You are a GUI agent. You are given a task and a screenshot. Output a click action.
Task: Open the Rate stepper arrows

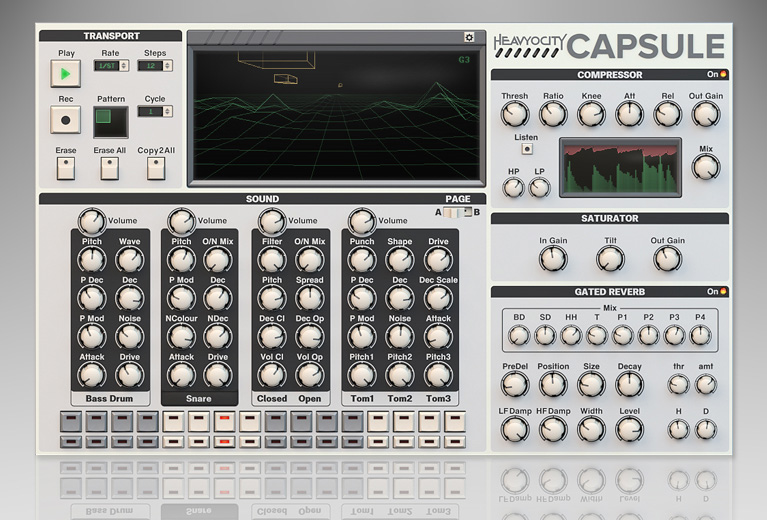124,66
